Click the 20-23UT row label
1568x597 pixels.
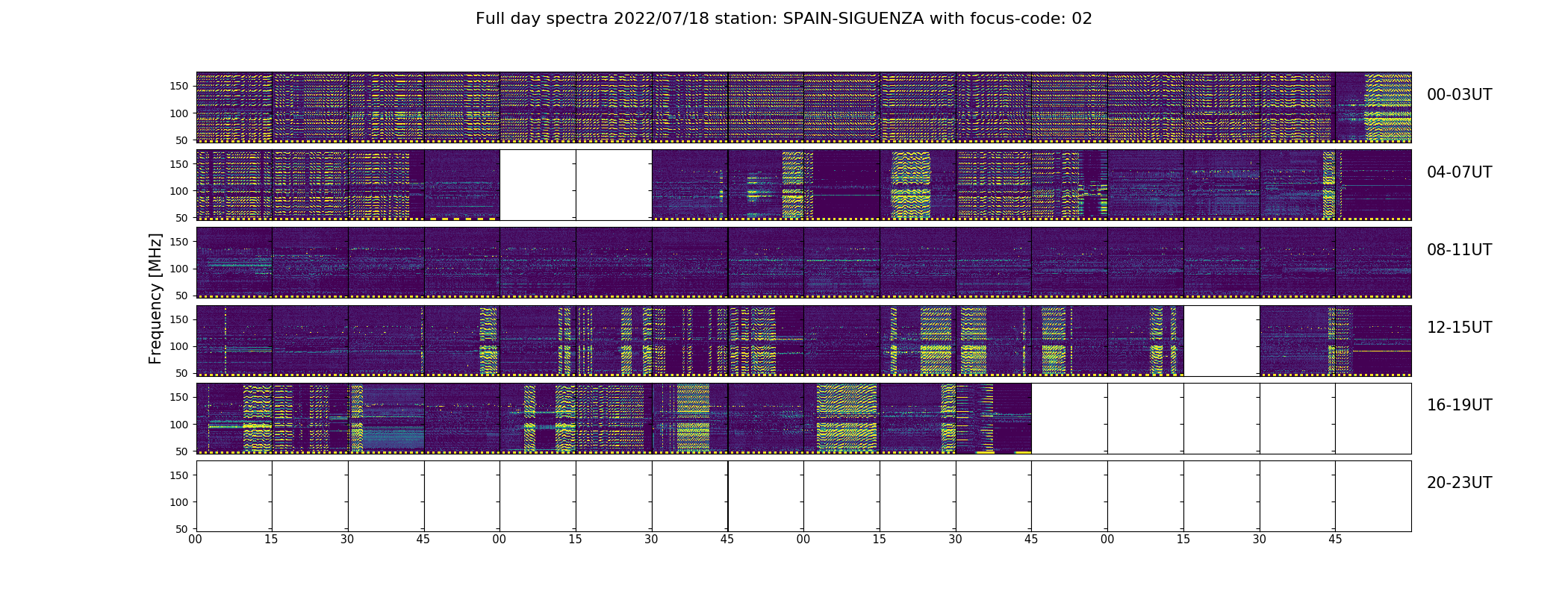pos(1459,483)
